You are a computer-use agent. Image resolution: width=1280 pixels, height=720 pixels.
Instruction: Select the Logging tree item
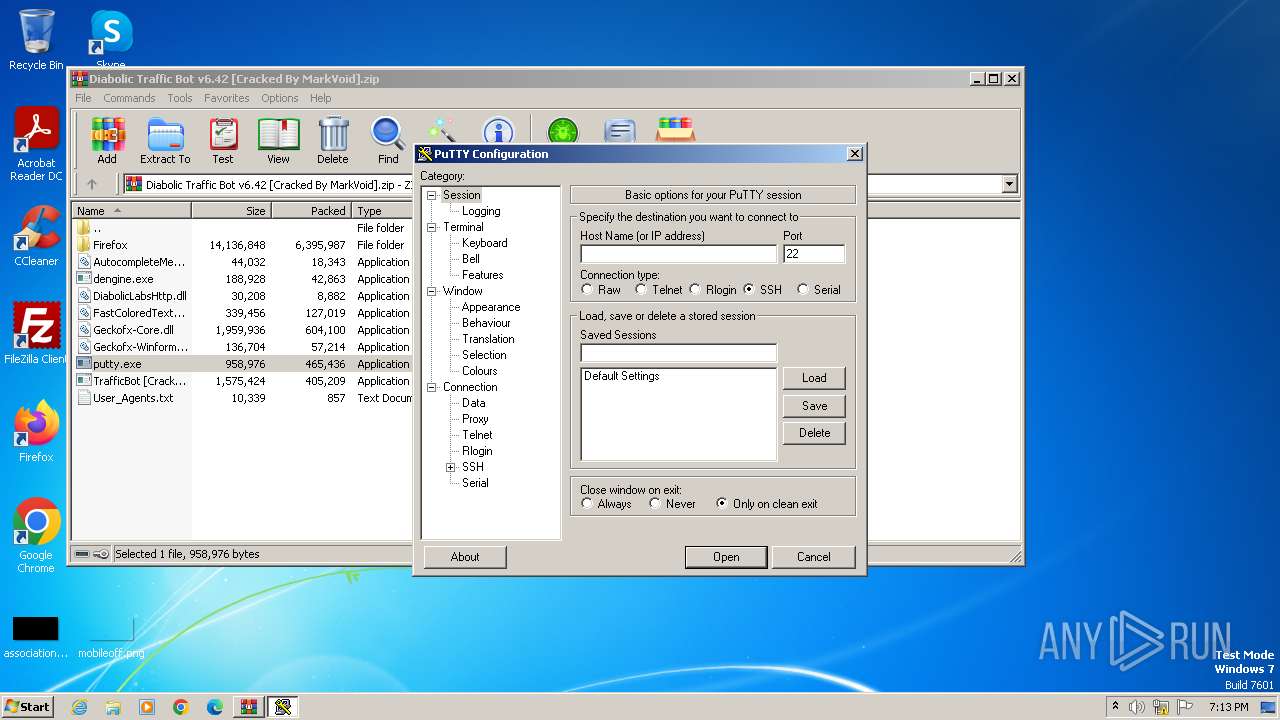pos(481,211)
